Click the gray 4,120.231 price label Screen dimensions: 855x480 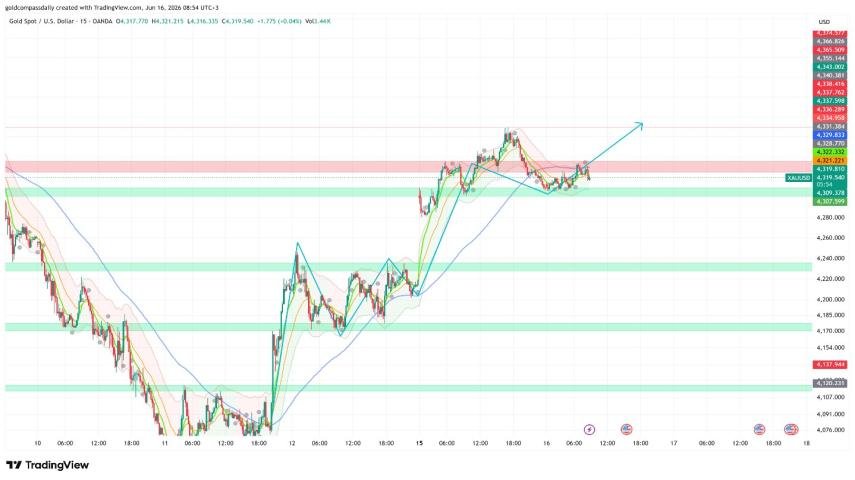(x=830, y=383)
